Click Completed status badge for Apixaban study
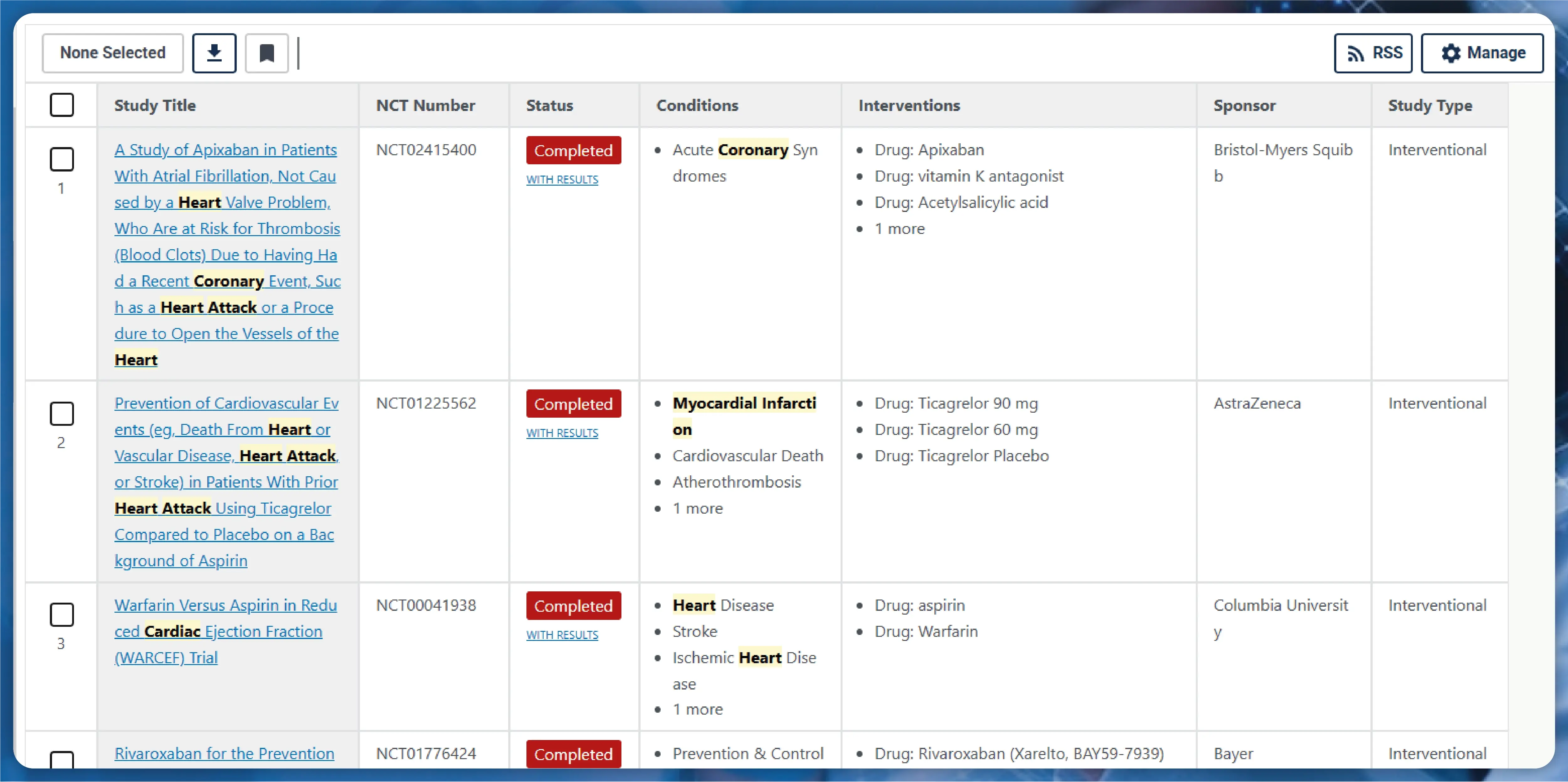 tap(573, 150)
